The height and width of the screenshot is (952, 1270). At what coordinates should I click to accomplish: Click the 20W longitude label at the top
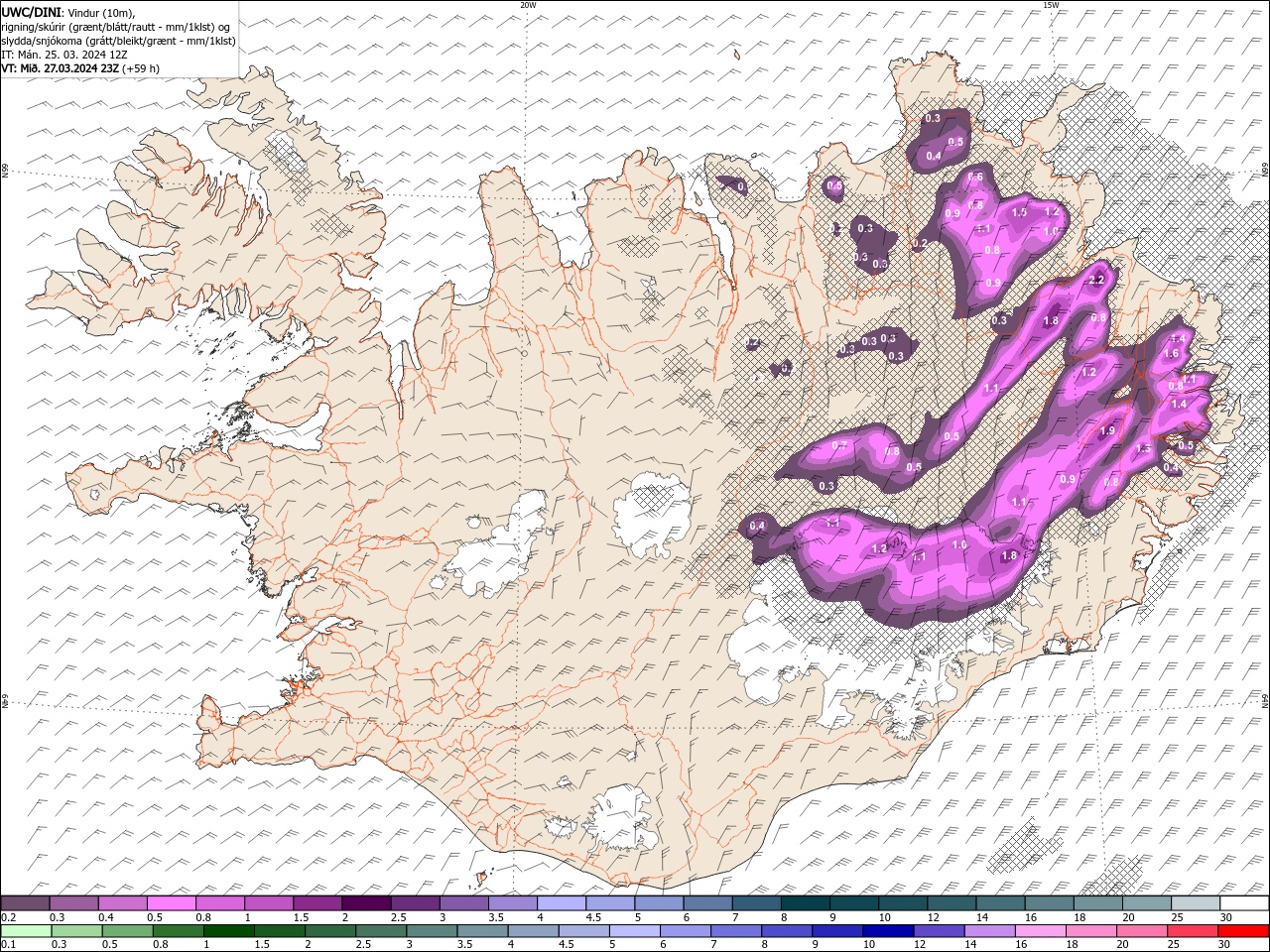coord(528,5)
